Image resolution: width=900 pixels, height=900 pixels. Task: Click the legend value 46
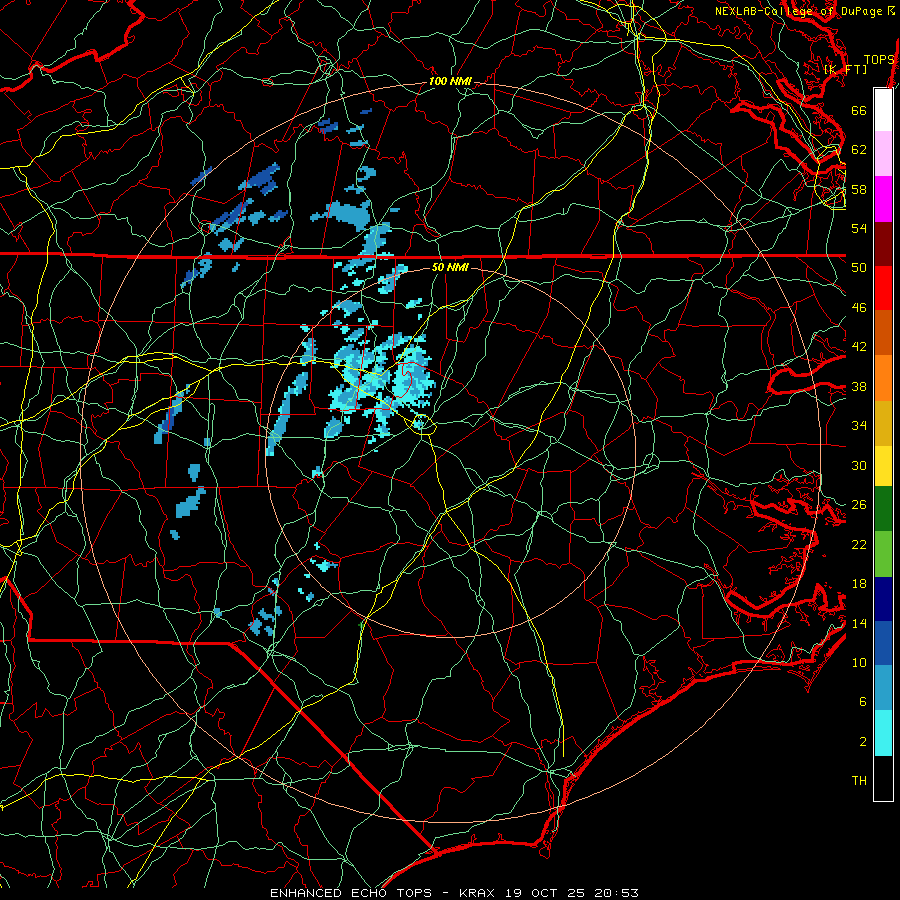(859, 308)
